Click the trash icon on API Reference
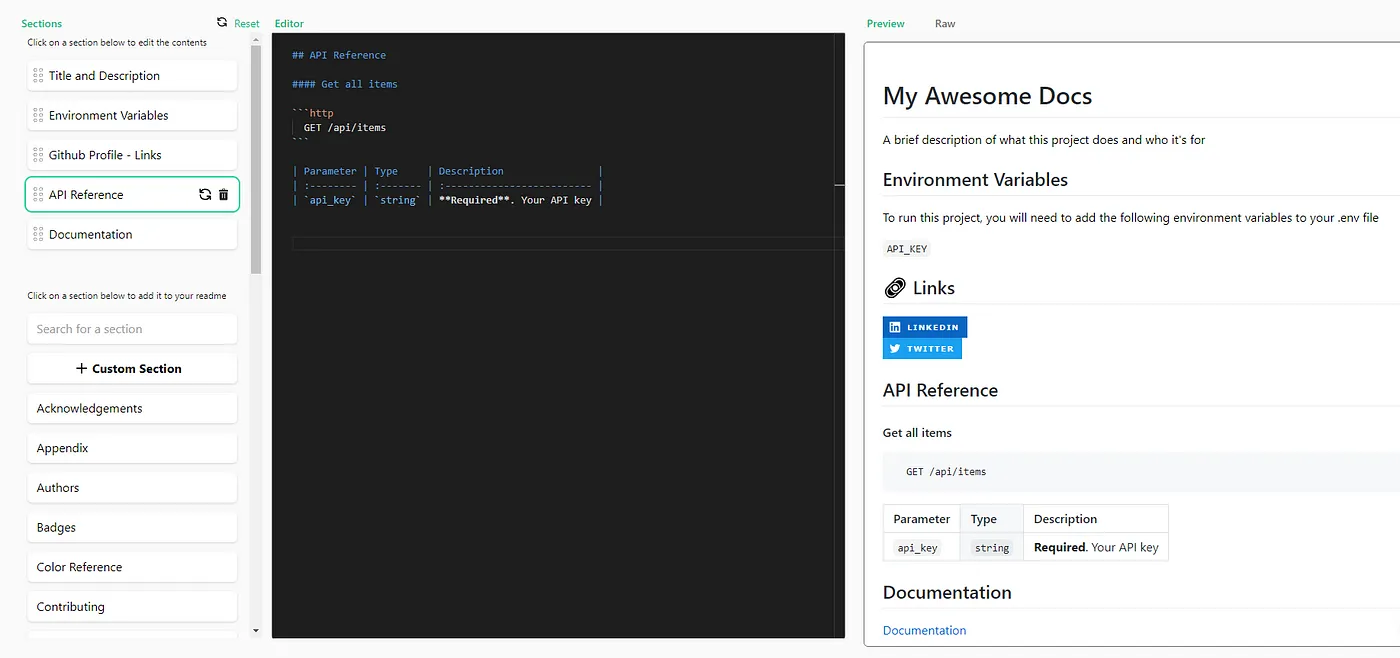Viewport: 1400px width, 658px height. [x=223, y=195]
